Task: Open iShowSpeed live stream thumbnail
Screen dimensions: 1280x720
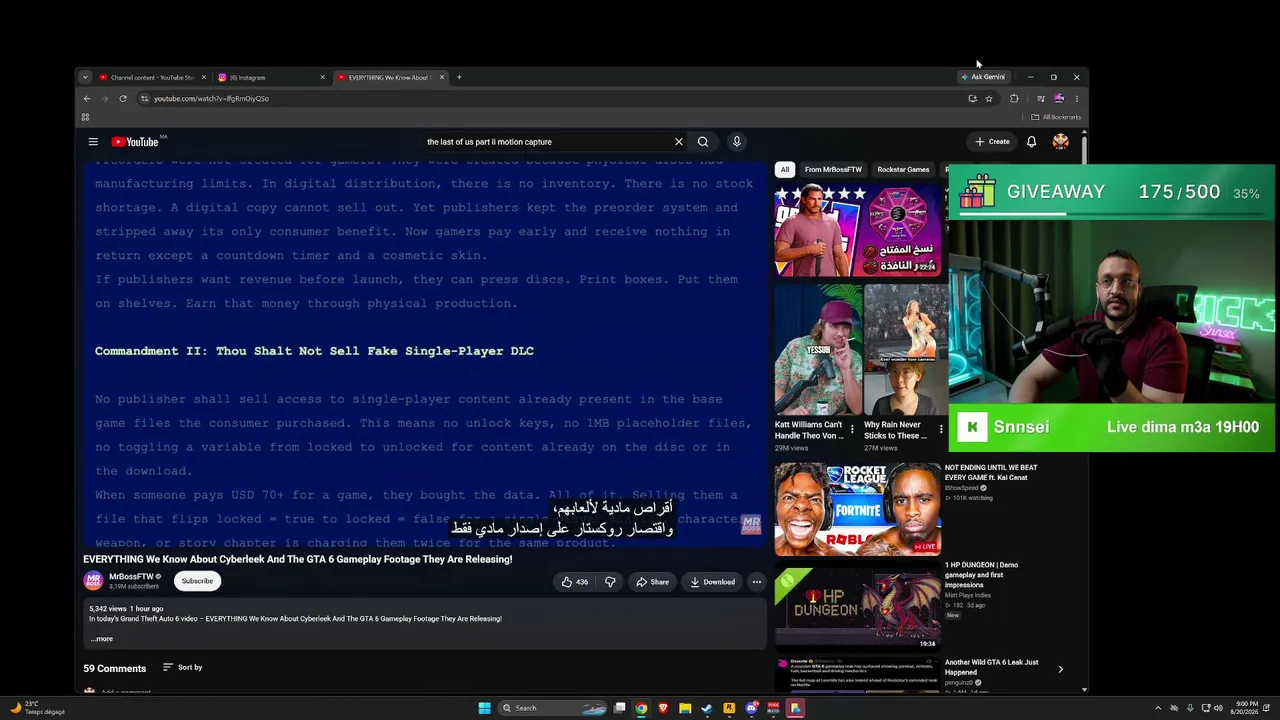Action: [857, 509]
